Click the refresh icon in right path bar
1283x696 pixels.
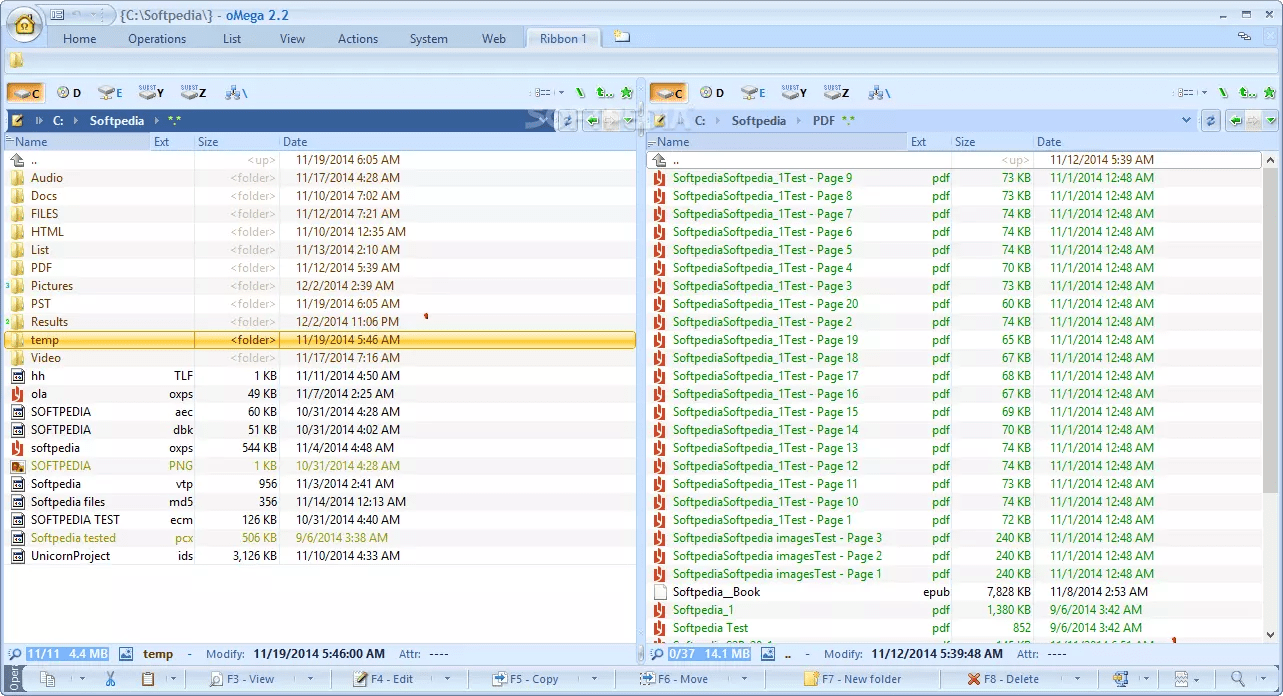coord(1211,121)
